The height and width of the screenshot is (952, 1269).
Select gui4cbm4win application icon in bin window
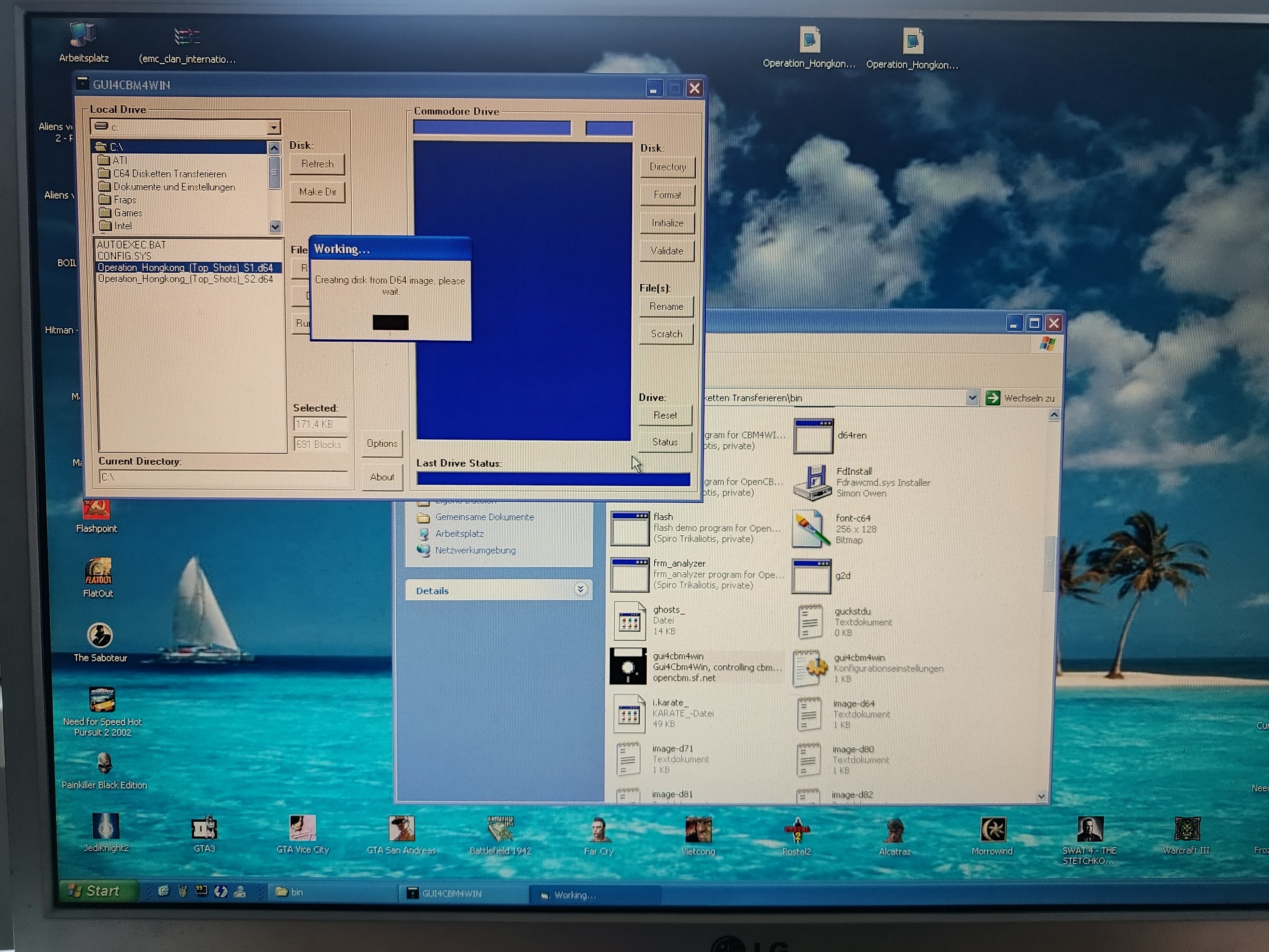(x=628, y=666)
